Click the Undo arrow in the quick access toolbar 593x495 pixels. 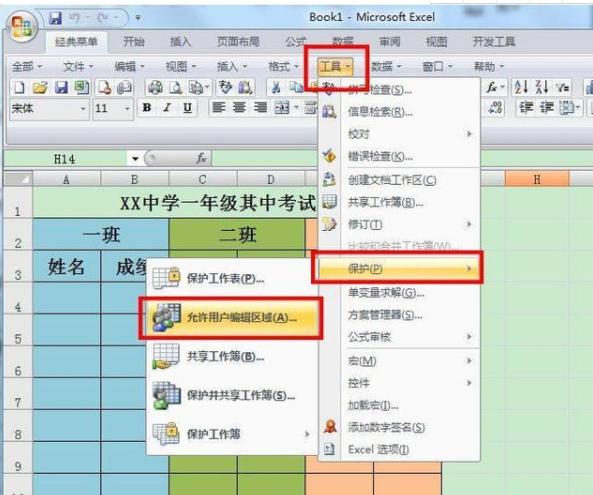[75, 17]
